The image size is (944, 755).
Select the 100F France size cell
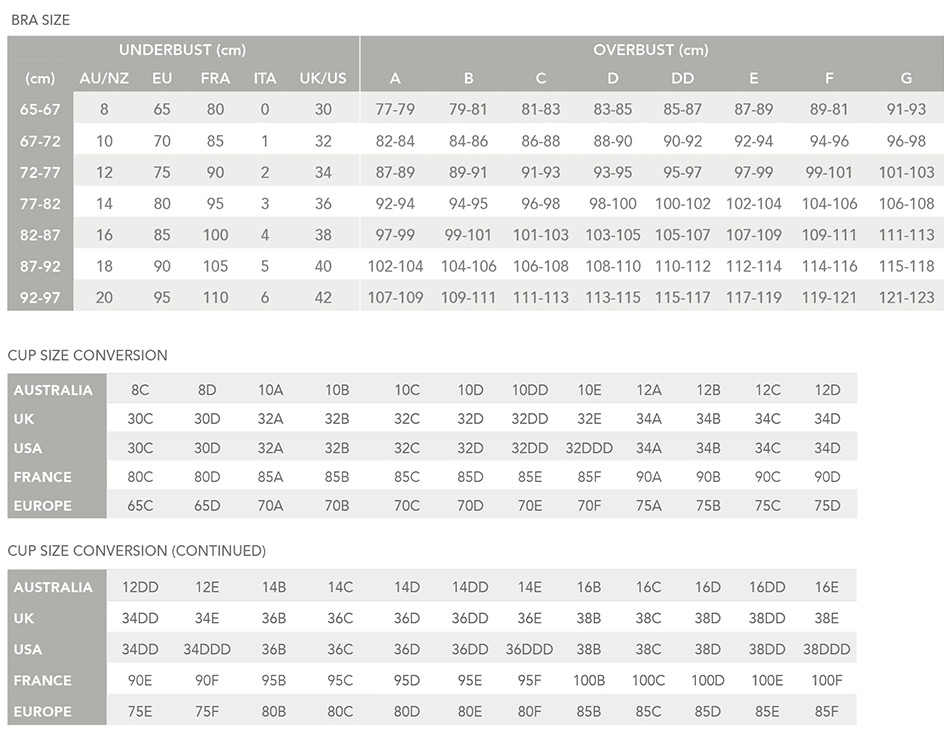pos(827,681)
